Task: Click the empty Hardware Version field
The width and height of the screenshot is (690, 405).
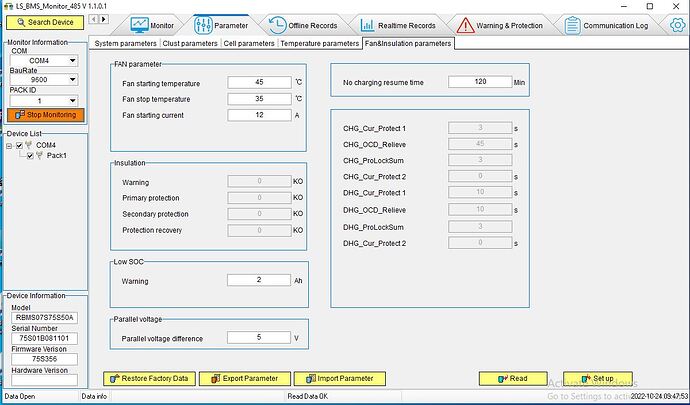Action: [44, 380]
